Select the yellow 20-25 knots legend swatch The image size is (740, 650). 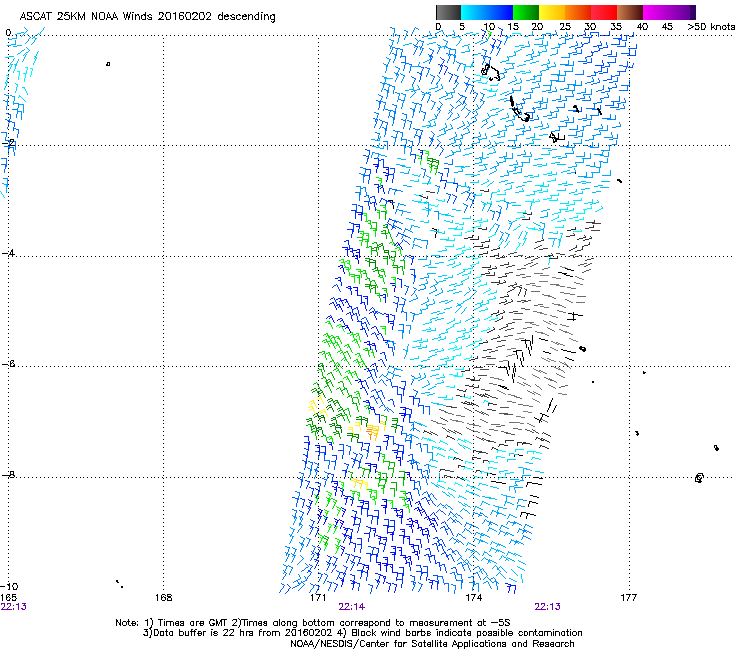pyautogui.click(x=552, y=12)
